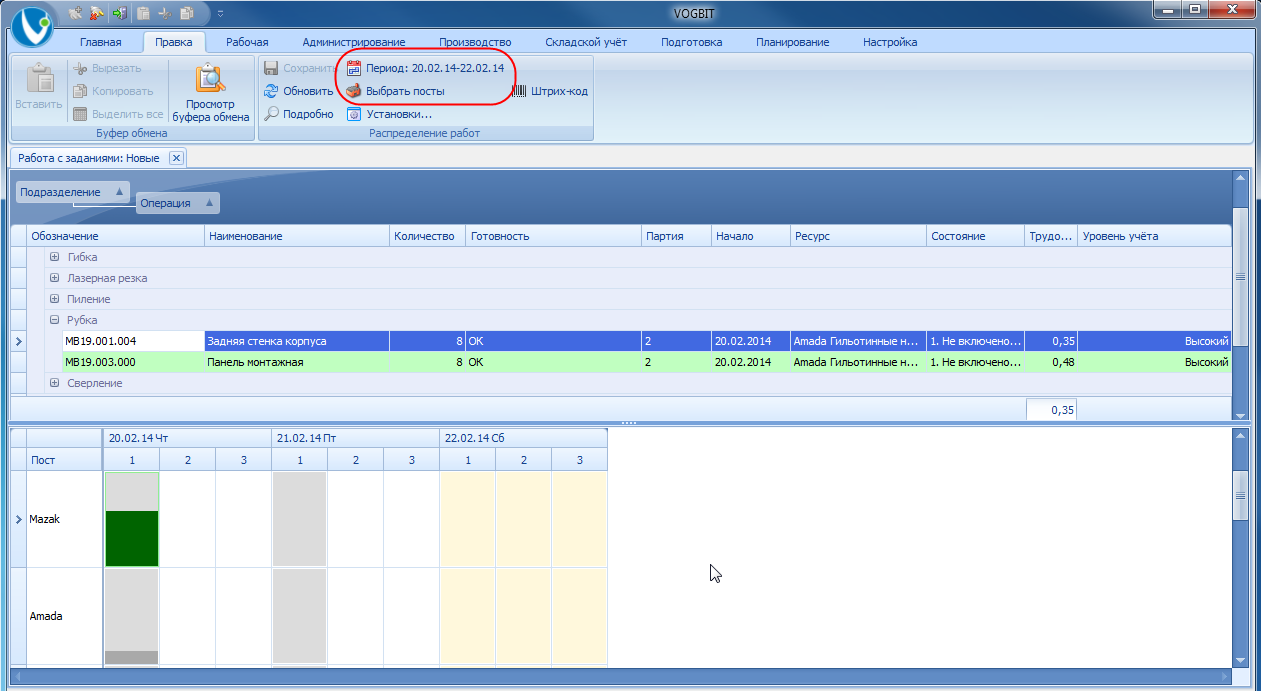Image resolution: width=1261 pixels, height=691 pixels.
Task: Expand the Сверление group row
Action: [x=54, y=383]
